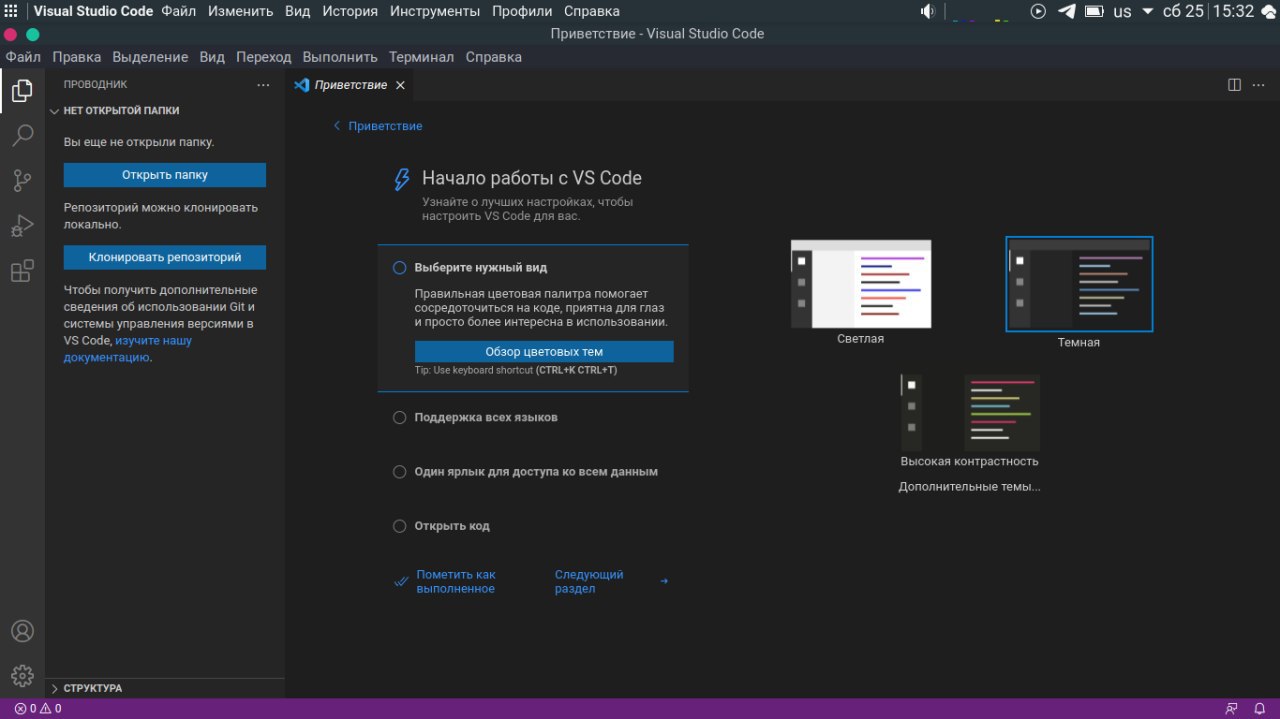Open the Правка menu
The height and width of the screenshot is (719, 1280).
click(x=77, y=57)
